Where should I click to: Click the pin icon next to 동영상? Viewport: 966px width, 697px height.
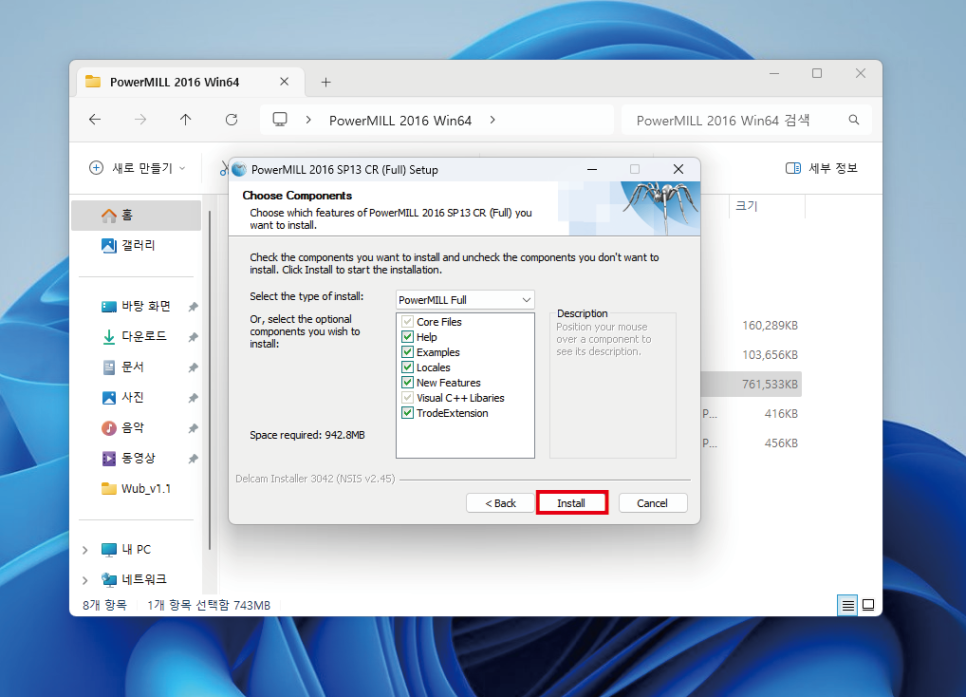(x=193, y=459)
